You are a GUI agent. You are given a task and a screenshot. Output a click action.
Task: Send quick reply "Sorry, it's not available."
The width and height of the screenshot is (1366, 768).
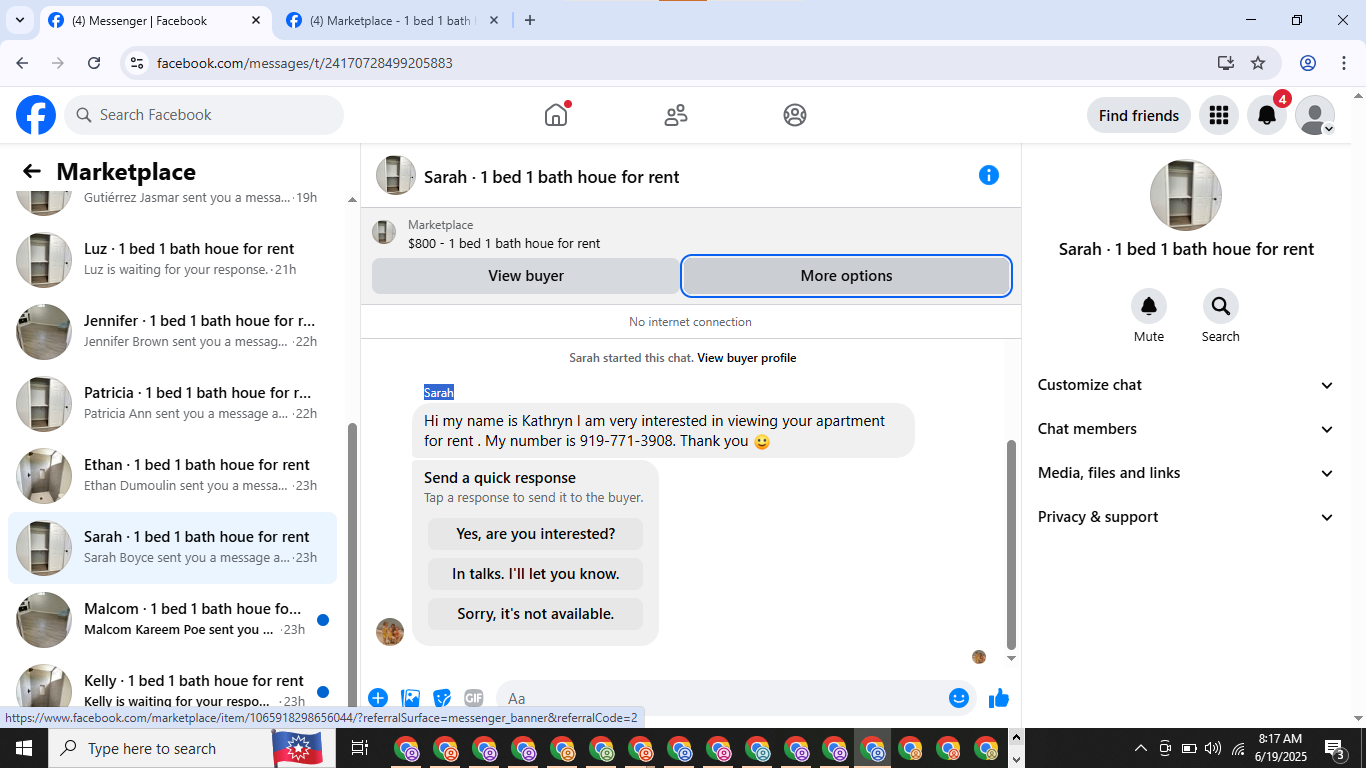[x=535, y=614]
